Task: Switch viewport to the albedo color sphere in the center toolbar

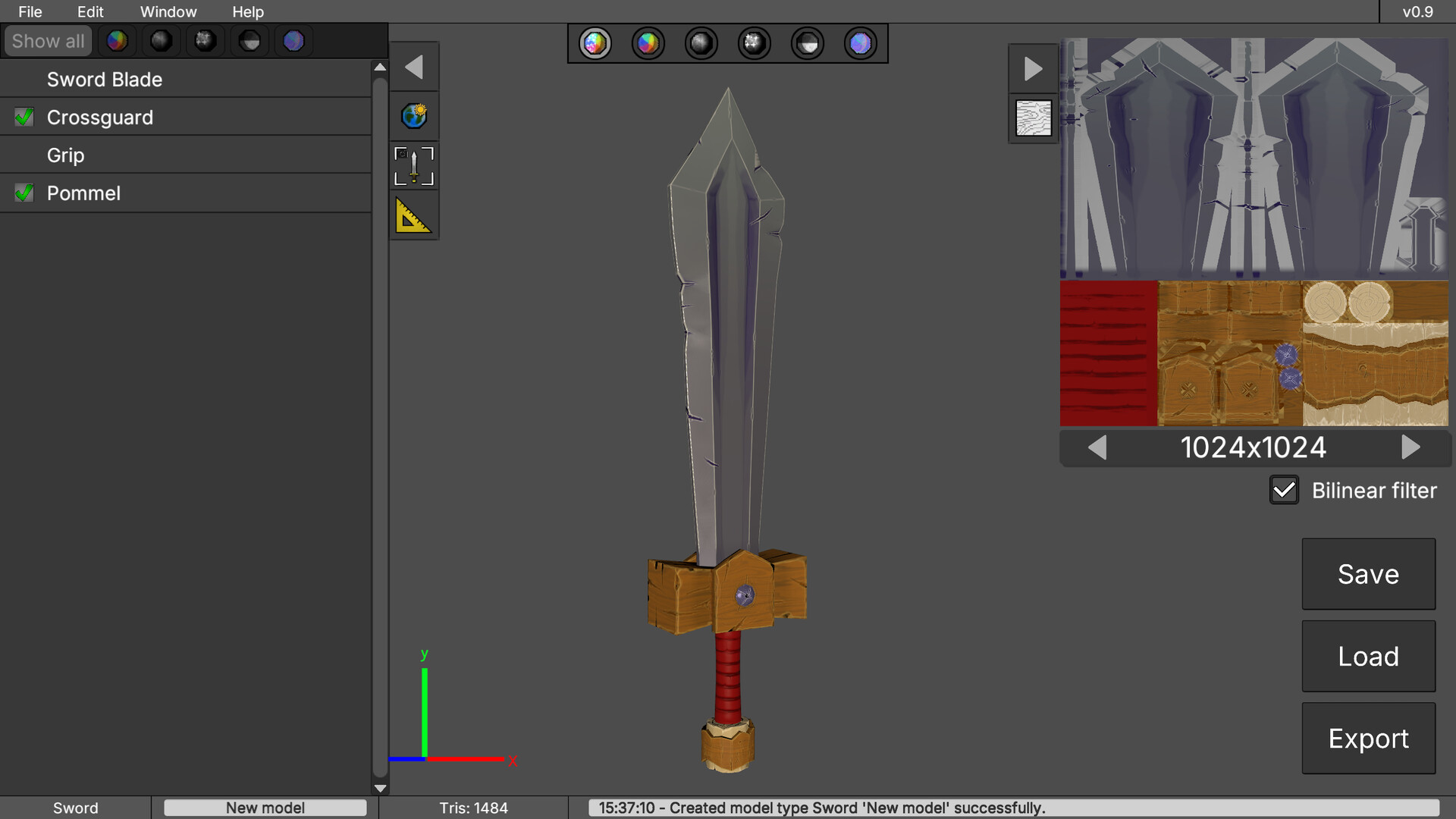Action: (648, 43)
